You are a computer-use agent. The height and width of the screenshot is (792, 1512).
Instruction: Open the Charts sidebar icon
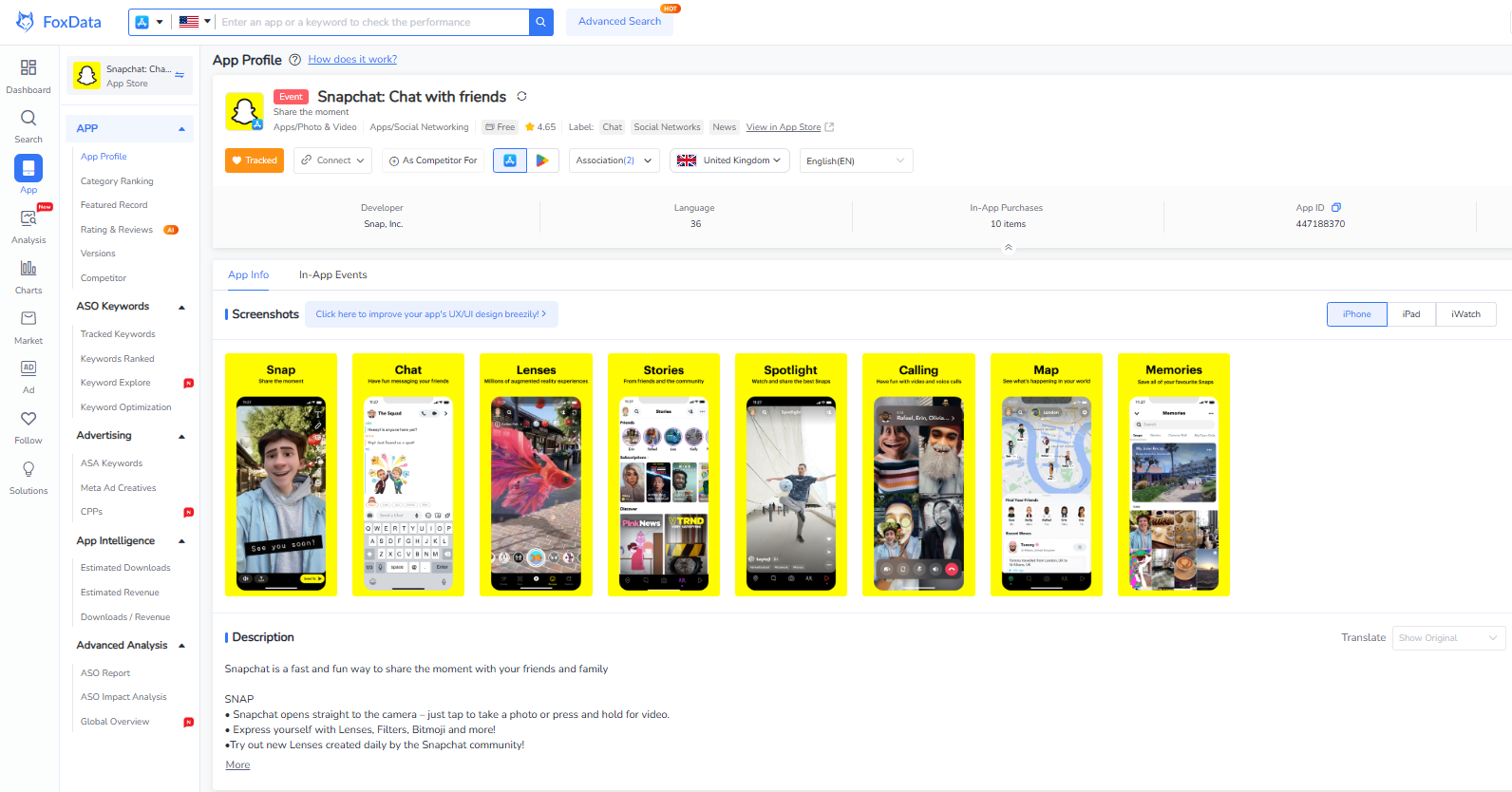click(28, 269)
